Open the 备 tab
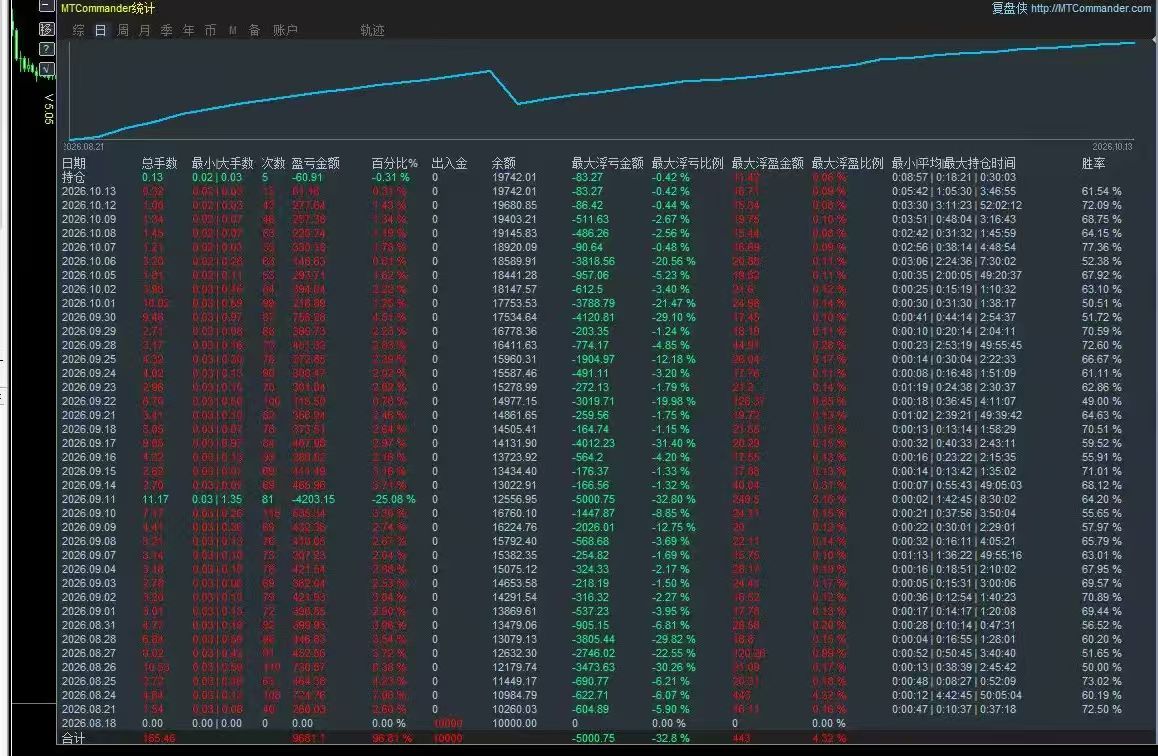The height and width of the screenshot is (756, 1158). point(255,30)
